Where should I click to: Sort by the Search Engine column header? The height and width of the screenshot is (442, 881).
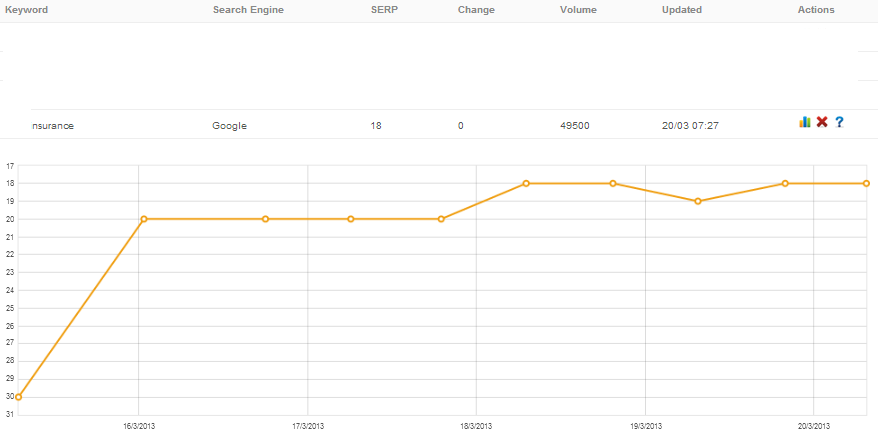[x=248, y=10]
